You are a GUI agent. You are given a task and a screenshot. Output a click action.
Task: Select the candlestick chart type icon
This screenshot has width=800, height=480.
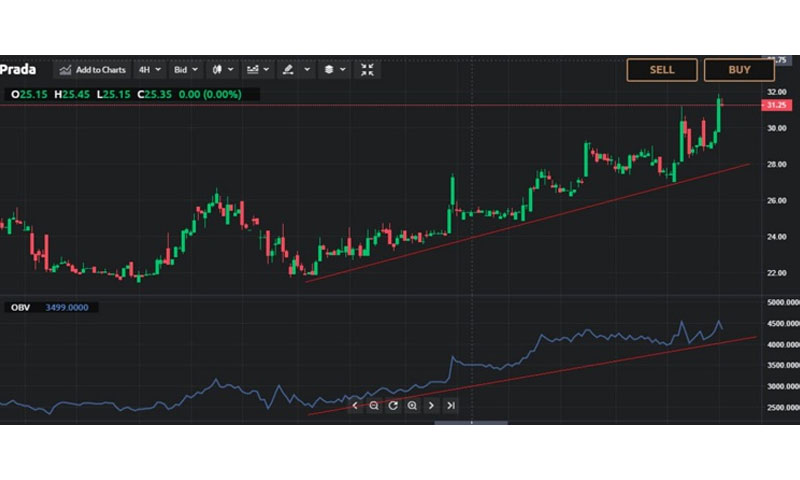coord(217,70)
